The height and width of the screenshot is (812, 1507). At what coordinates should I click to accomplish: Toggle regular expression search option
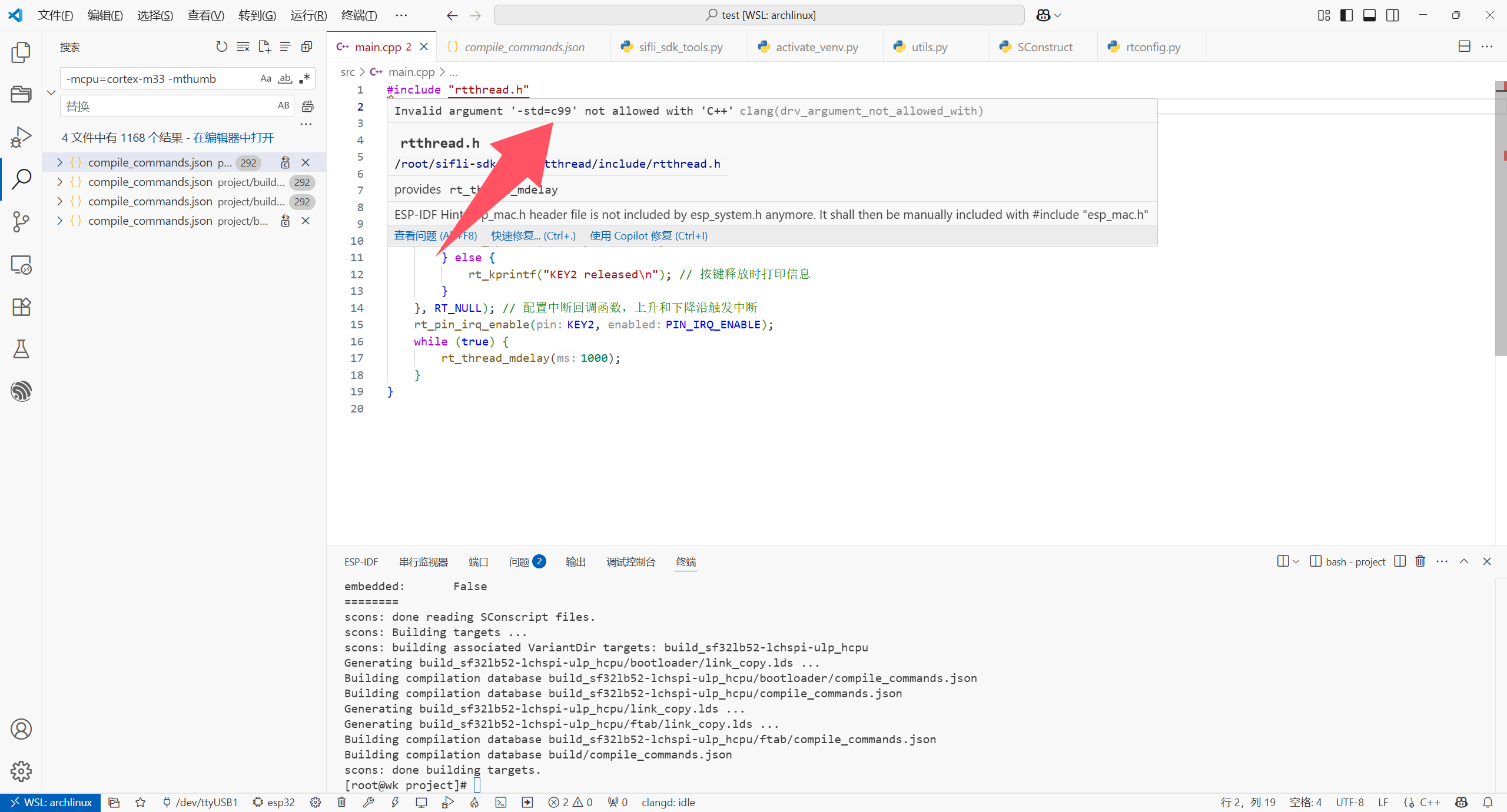(304, 78)
